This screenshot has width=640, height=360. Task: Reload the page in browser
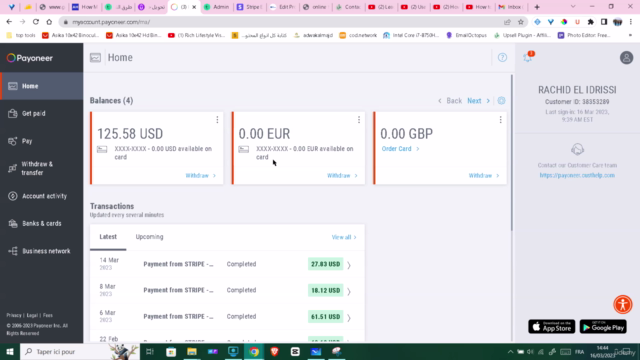point(36,22)
